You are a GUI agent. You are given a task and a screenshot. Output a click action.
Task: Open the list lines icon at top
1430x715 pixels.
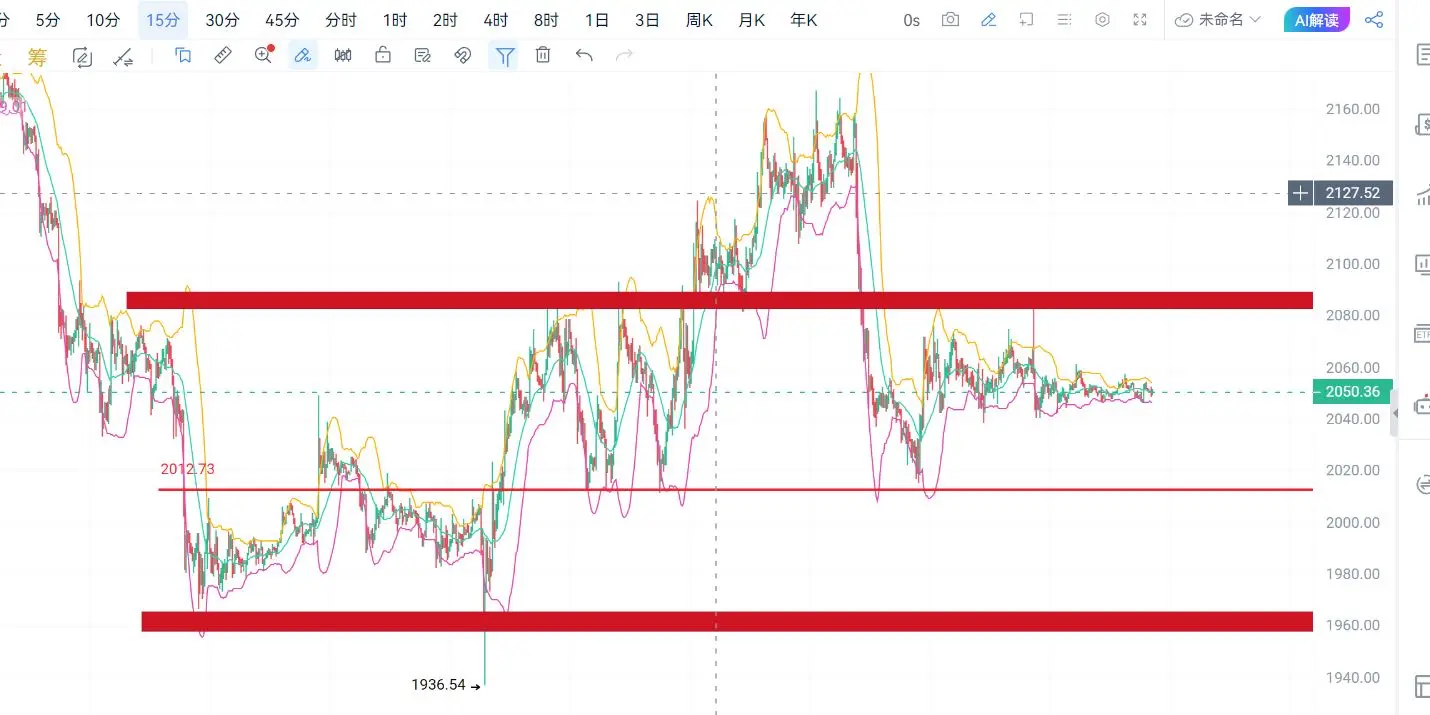tap(1064, 20)
